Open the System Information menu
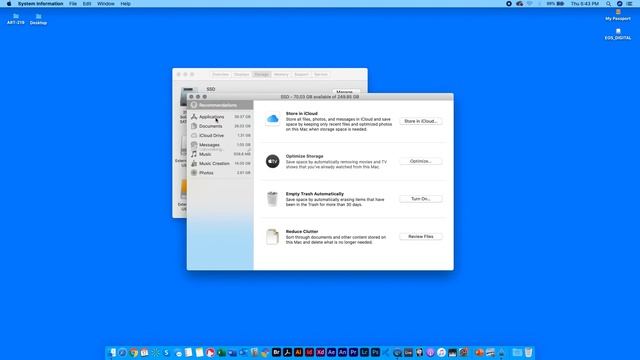This screenshot has height=360, width=640. pyautogui.click(x=40, y=4)
